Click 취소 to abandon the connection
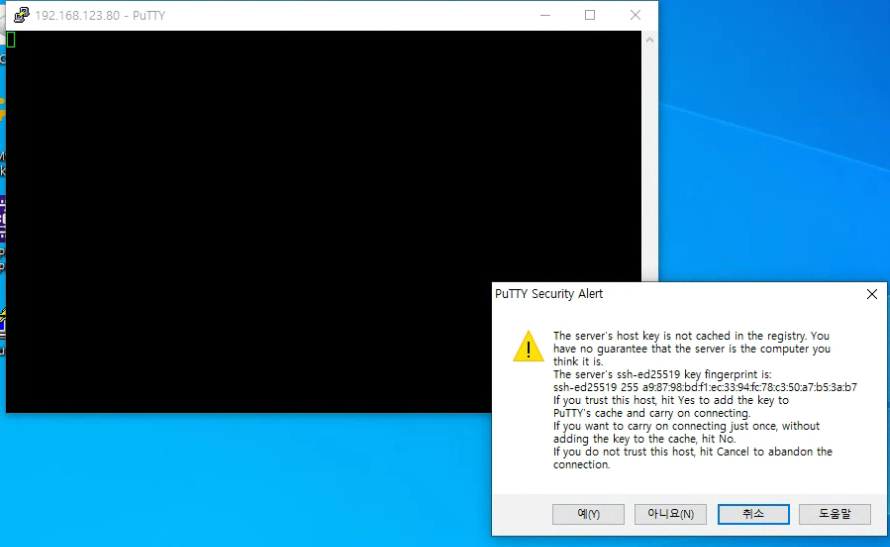The image size is (890, 547). (753, 514)
